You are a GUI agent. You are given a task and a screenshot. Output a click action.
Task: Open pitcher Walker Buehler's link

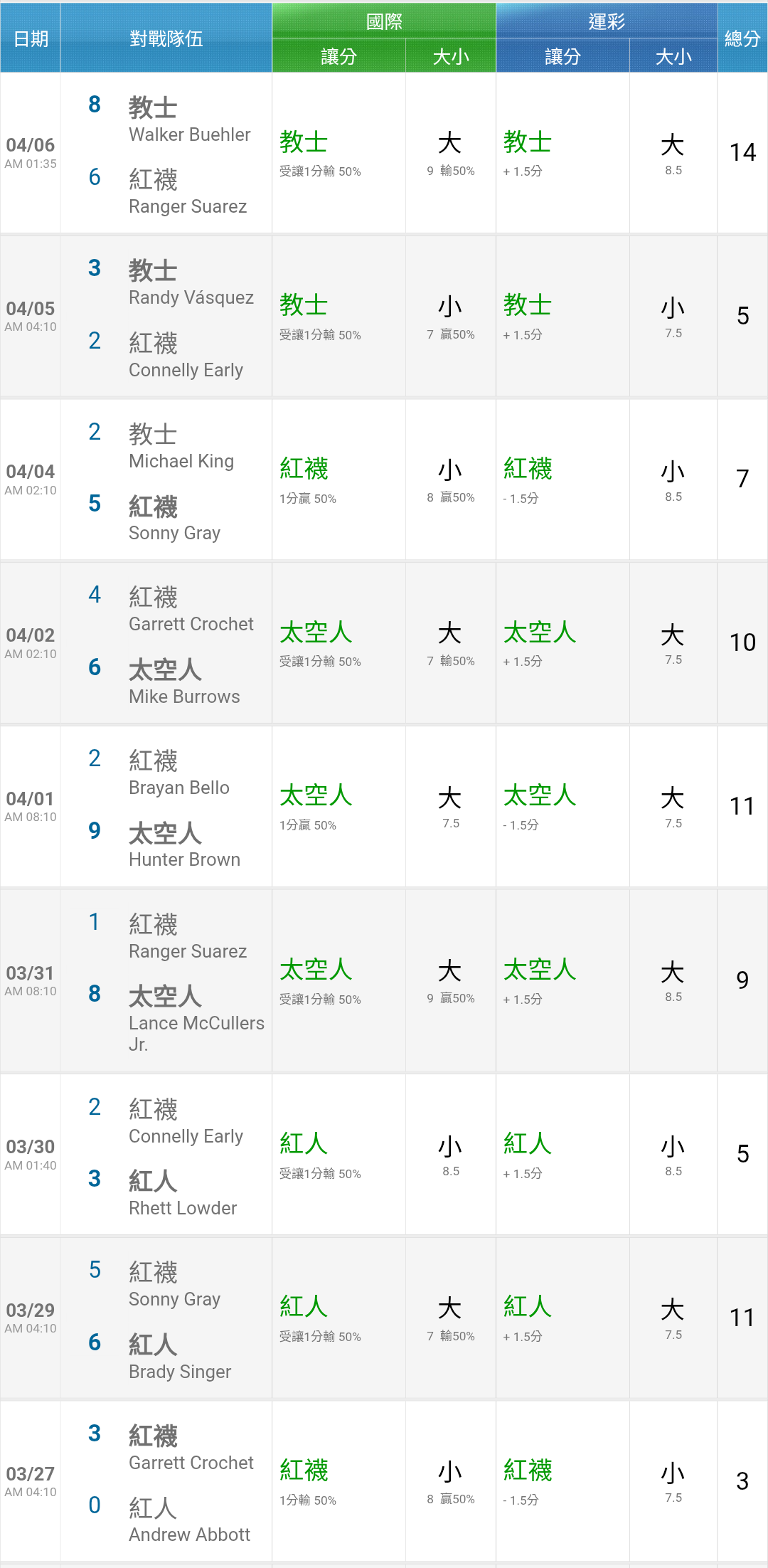tap(189, 134)
